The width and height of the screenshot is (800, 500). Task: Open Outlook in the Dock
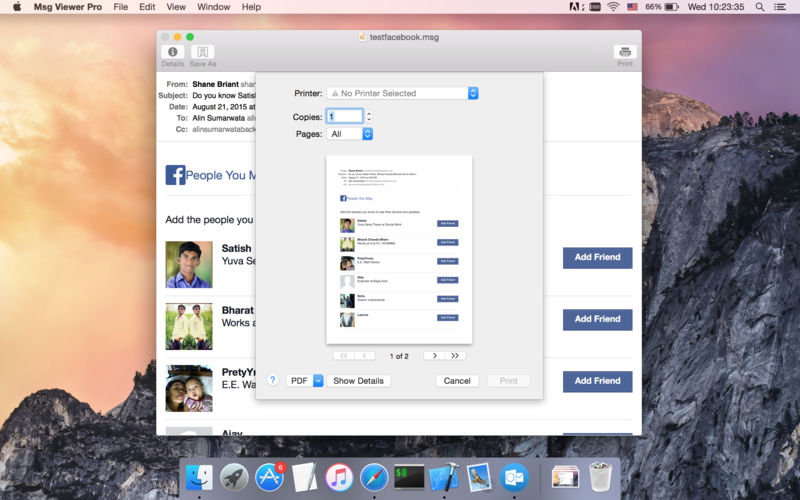coord(514,478)
